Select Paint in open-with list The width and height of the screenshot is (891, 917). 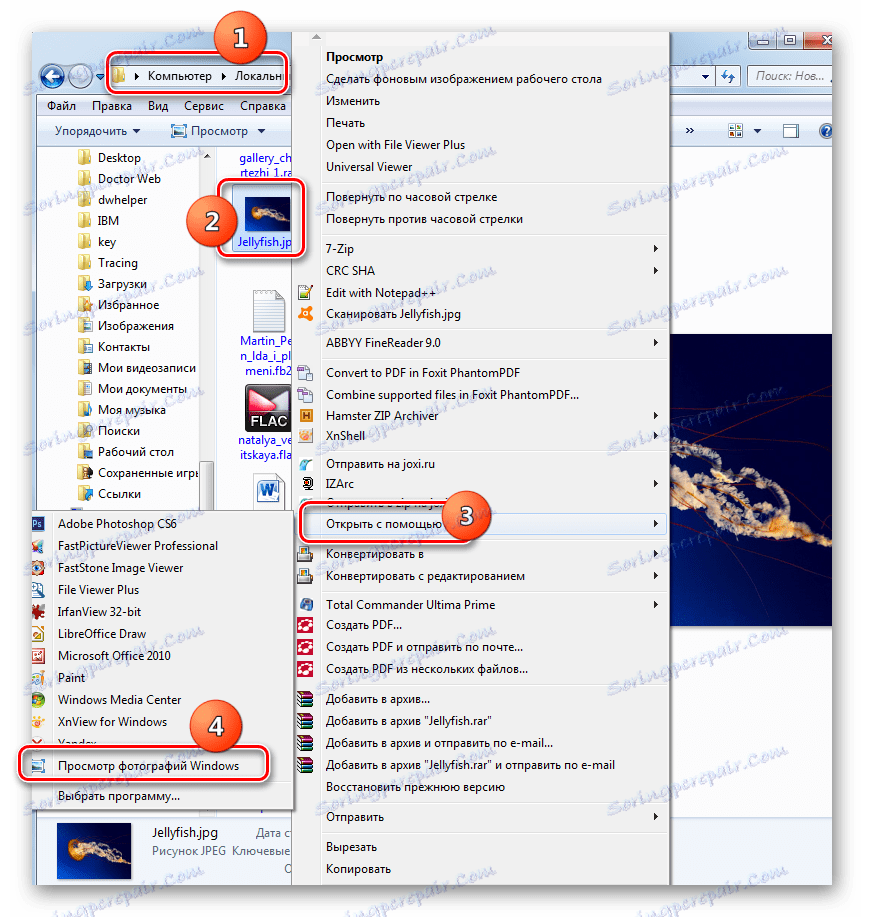coord(71,678)
